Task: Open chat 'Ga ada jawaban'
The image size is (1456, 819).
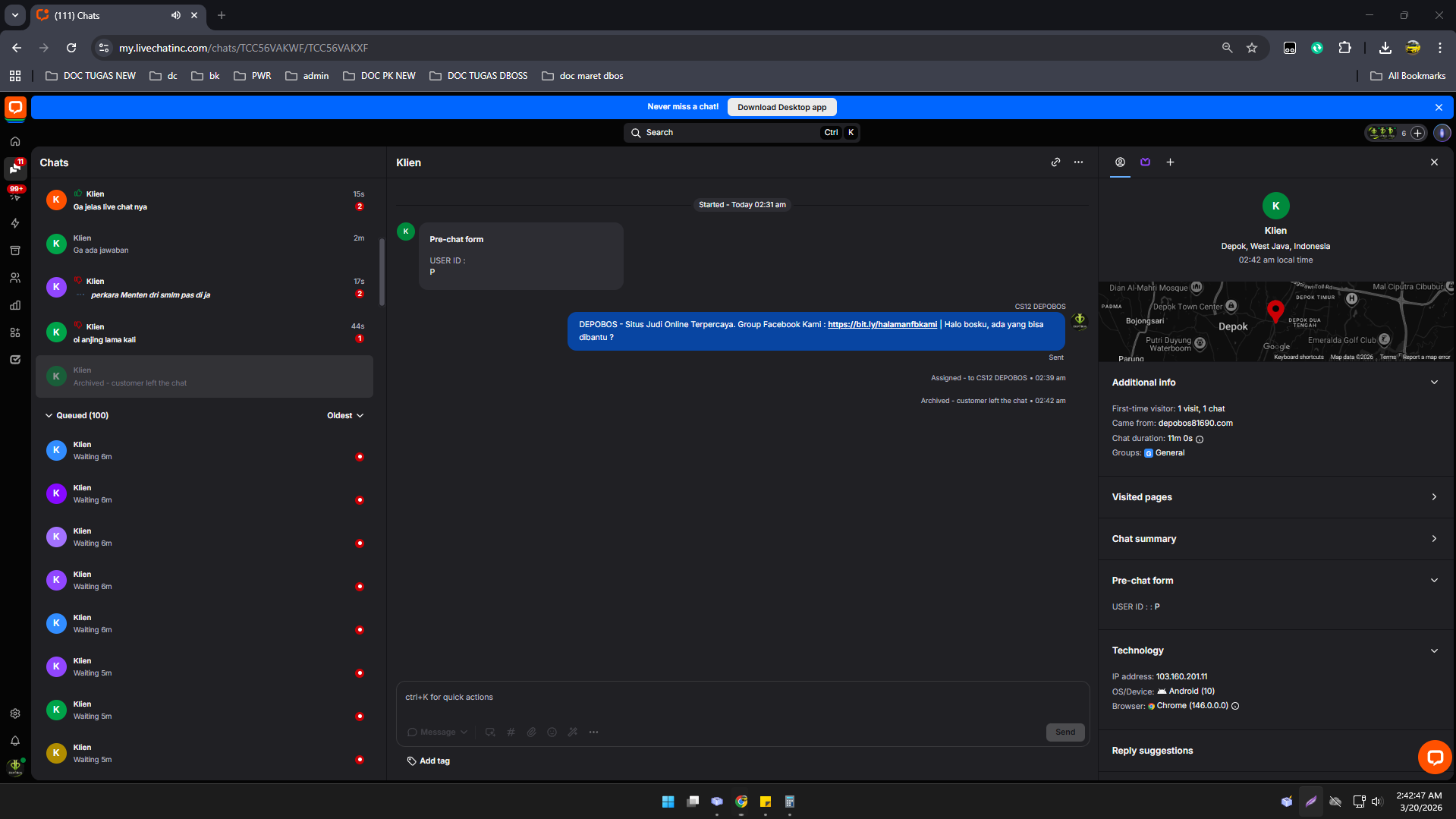Action: [205, 244]
